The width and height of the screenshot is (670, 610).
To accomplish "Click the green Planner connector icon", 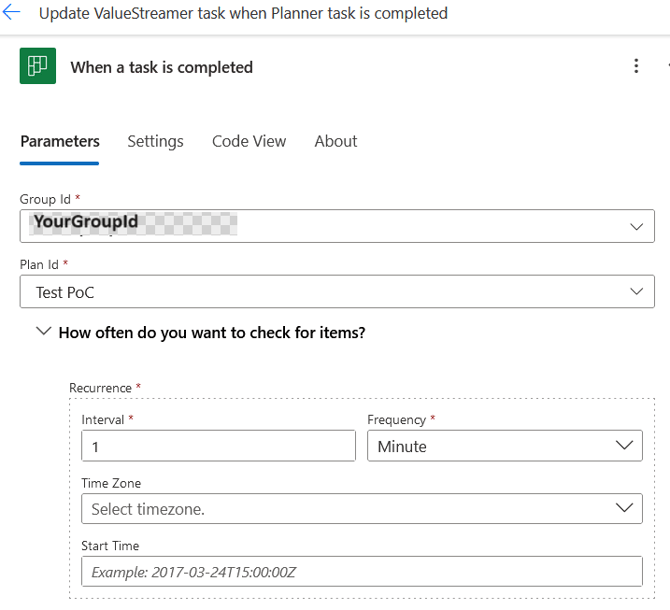I will pyautogui.click(x=38, y=67).
